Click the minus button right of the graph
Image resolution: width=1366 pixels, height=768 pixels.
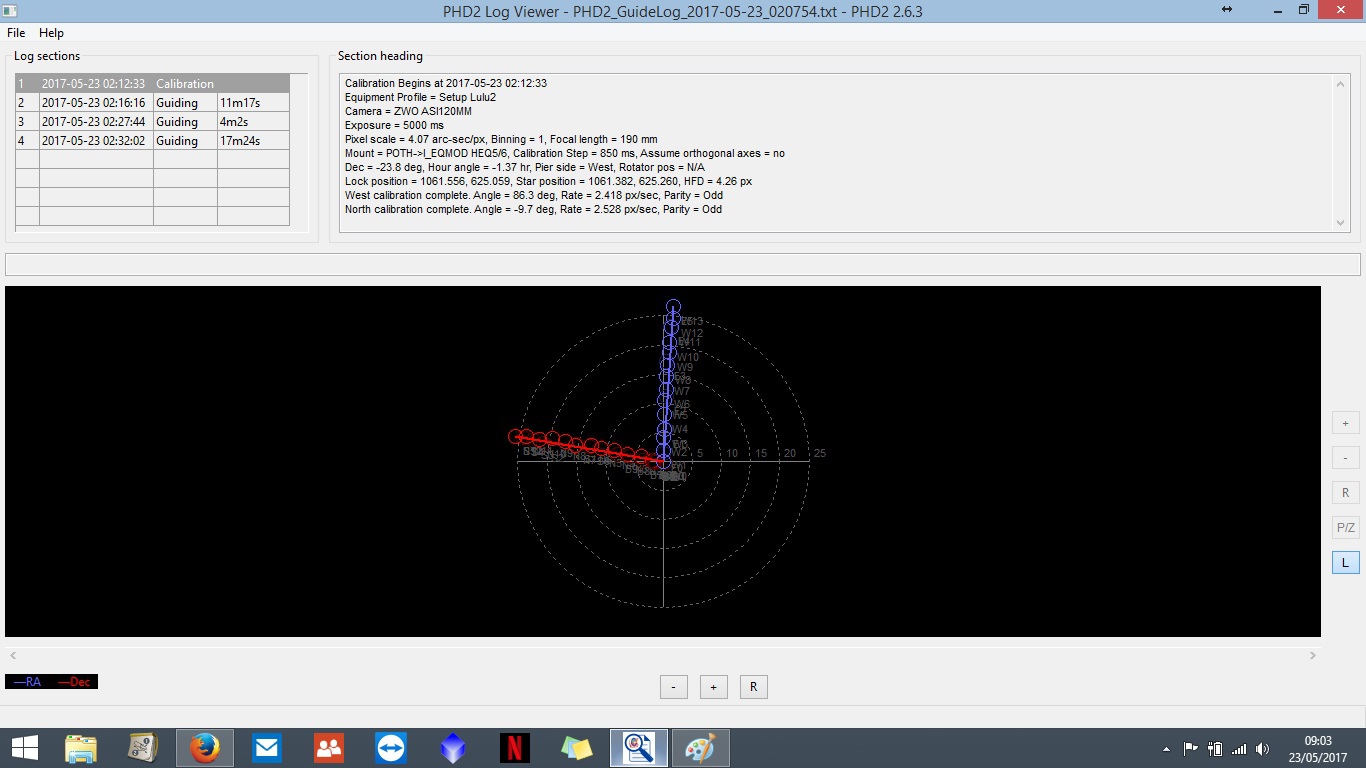(1345, 458)
